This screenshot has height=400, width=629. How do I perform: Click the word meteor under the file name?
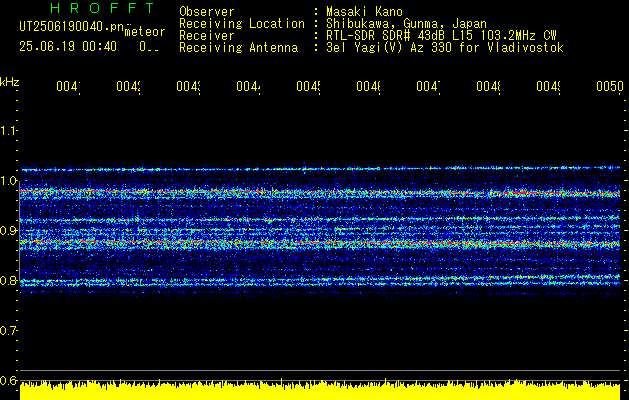(145, 32)
